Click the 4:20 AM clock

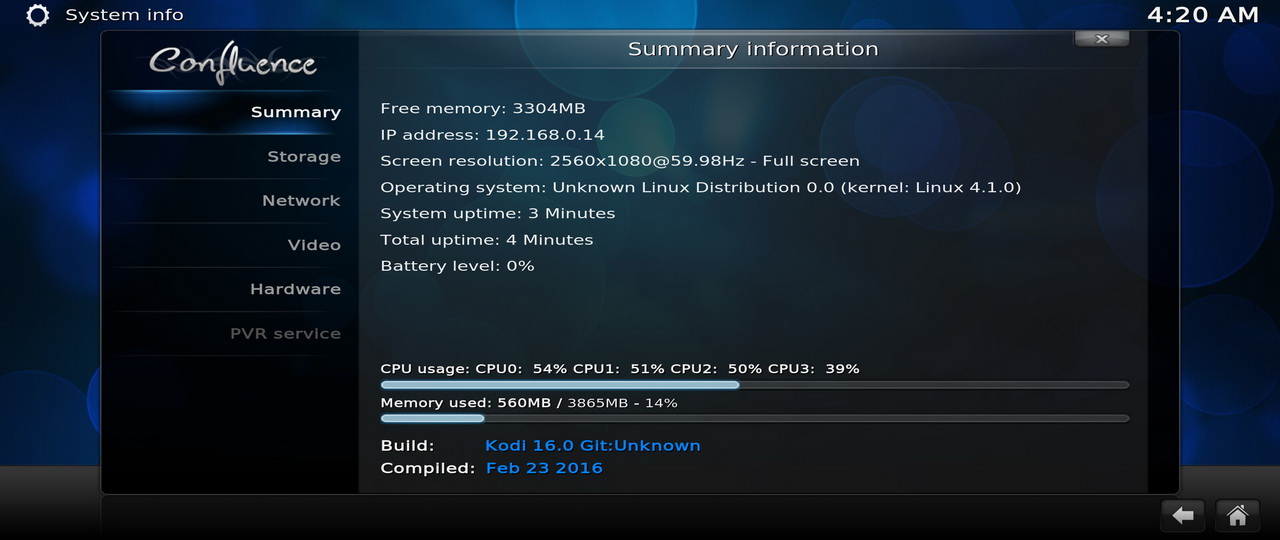[x=1202, y=15]
